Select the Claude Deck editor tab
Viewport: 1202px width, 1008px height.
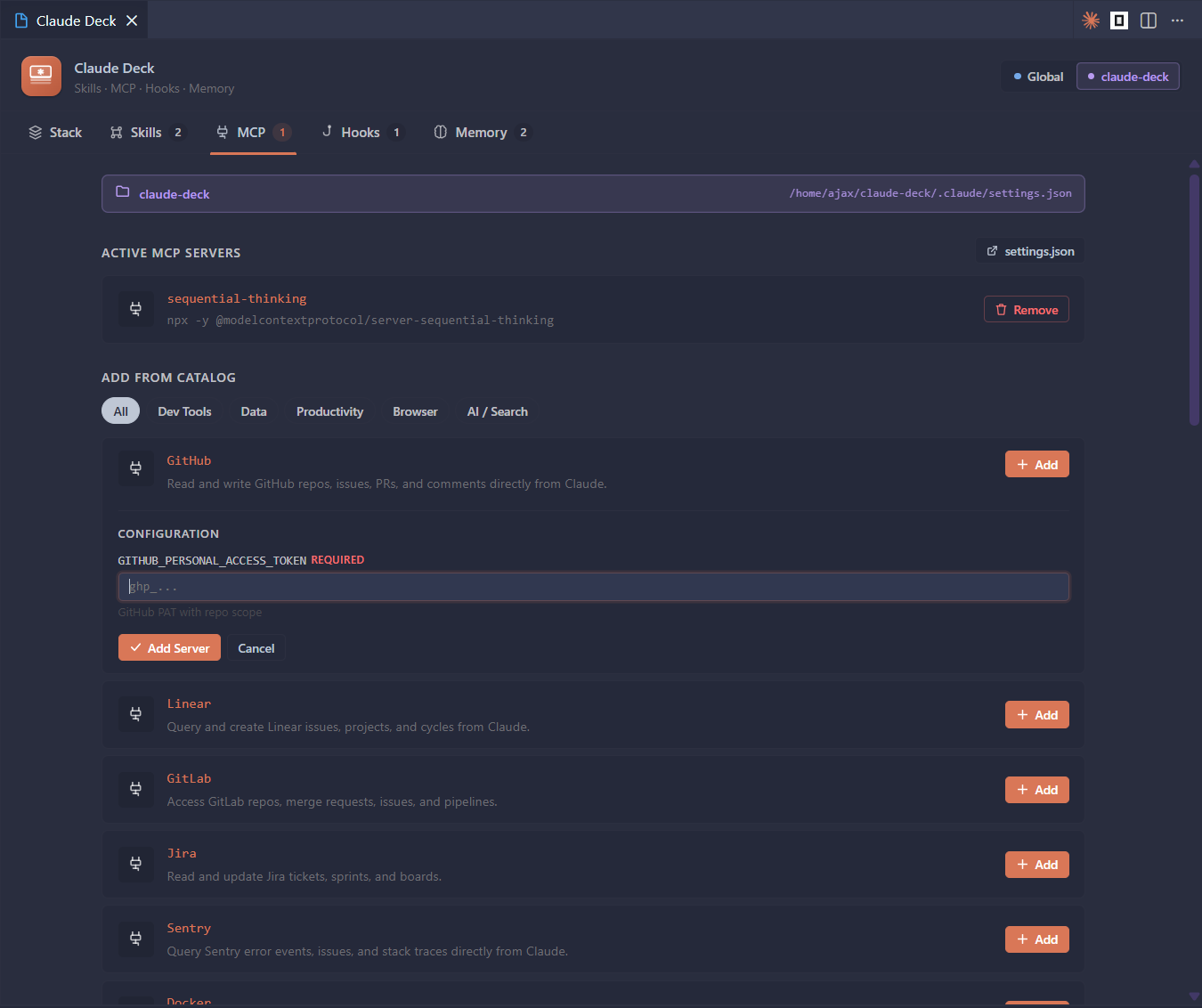pos(75,20)
